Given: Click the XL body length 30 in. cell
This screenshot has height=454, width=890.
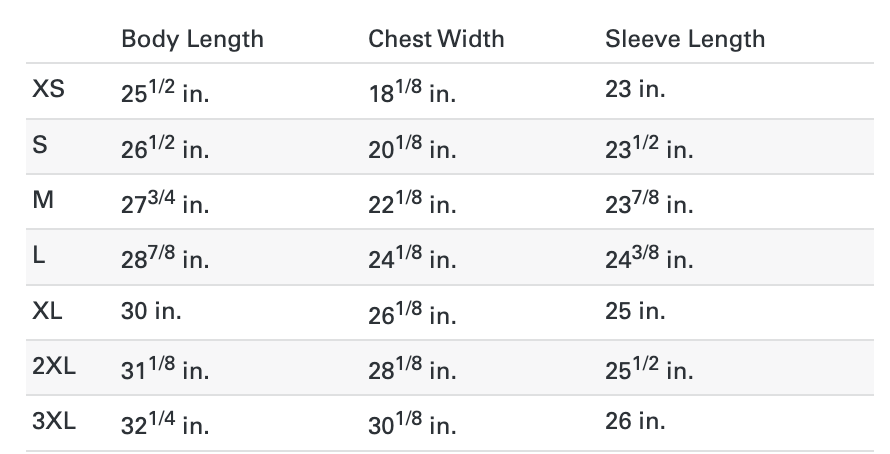Looking at the screenshot, I should click(151, 311).
